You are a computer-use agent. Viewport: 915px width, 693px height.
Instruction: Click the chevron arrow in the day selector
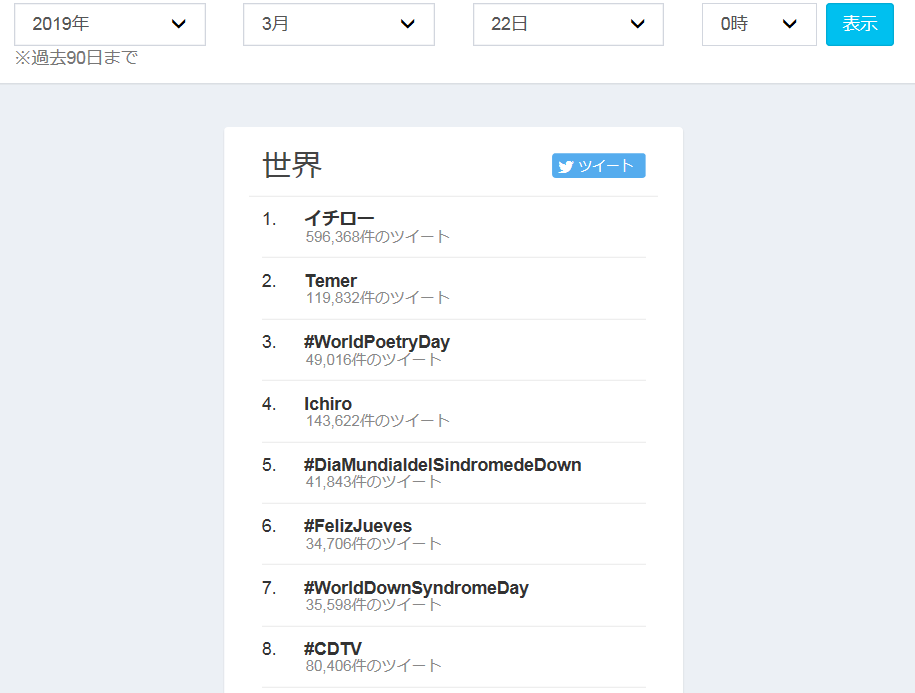click(637, 24)
